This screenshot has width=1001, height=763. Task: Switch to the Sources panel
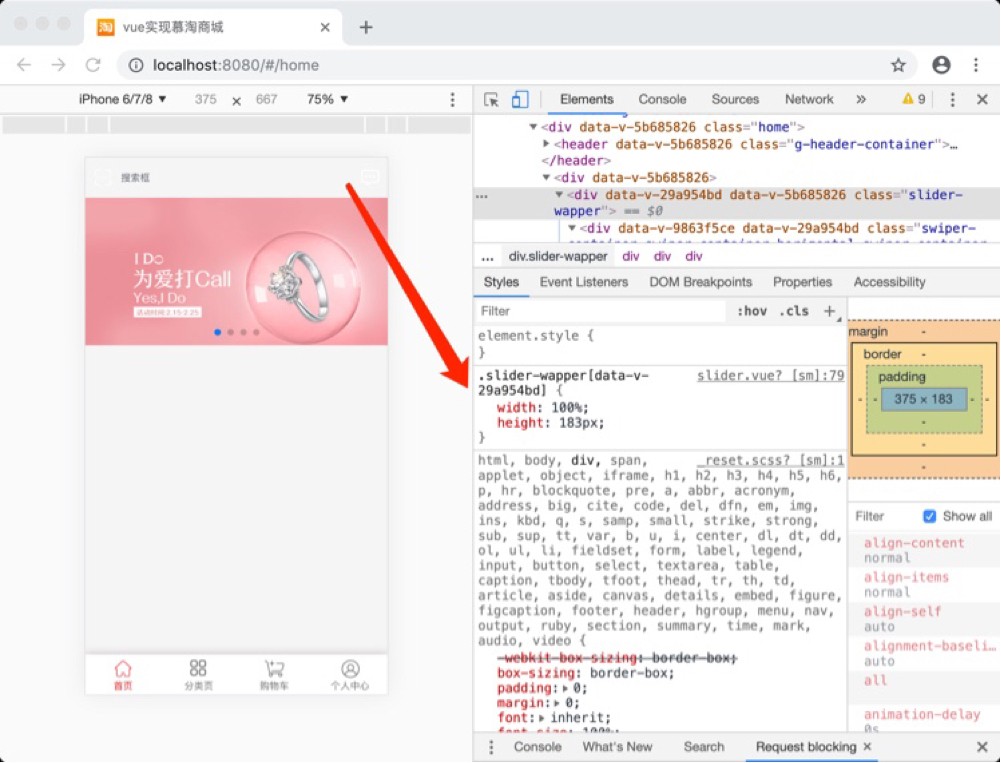(x=735, y=100)
